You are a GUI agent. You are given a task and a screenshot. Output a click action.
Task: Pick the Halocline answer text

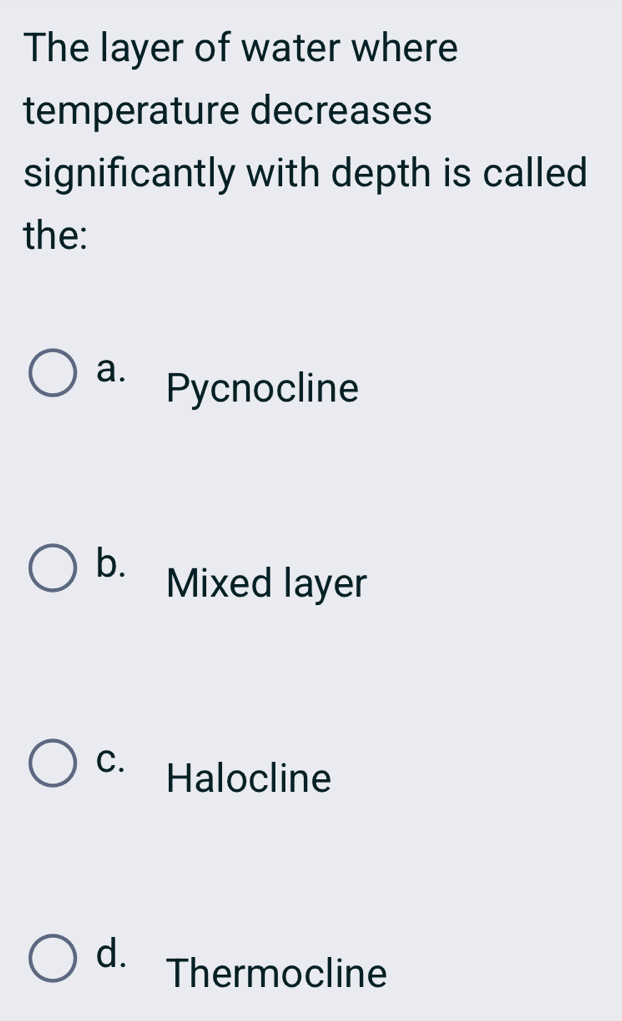pos(249,778)
